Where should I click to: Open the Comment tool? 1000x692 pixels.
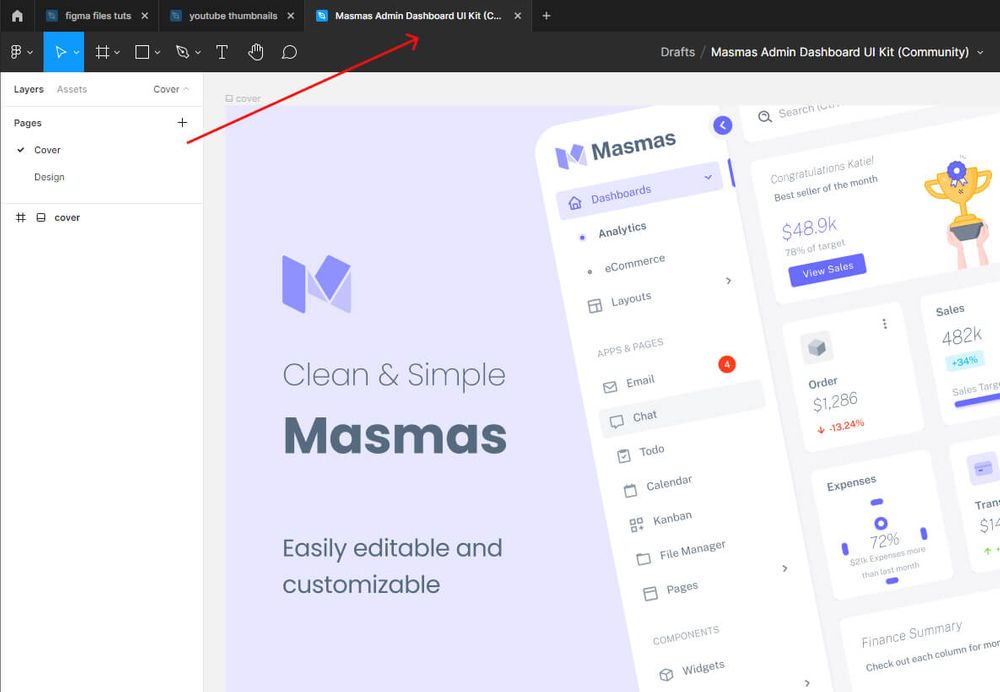tap(289, 51)
